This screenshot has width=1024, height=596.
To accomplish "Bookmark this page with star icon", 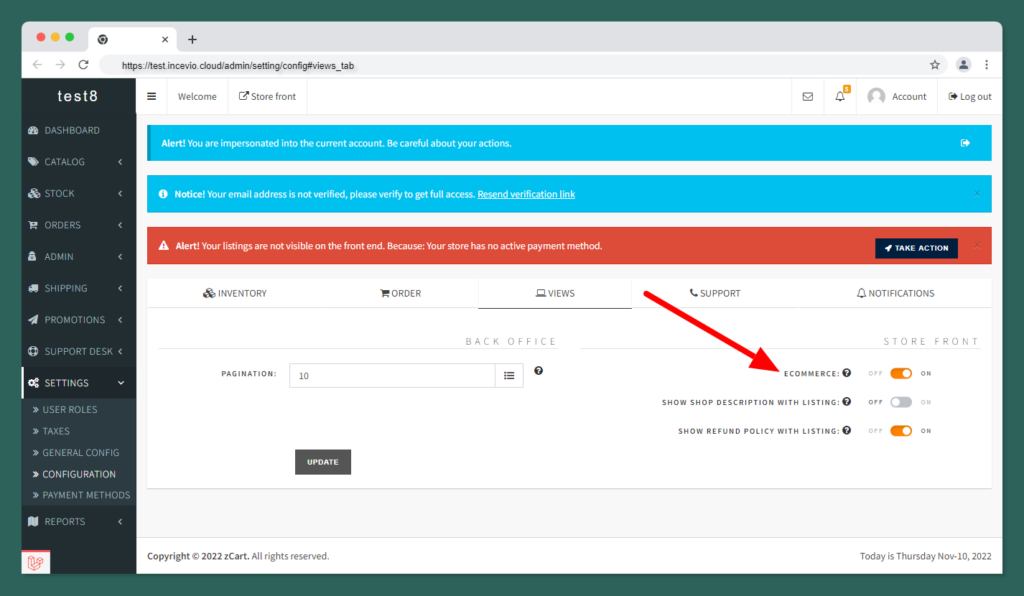I will (935, 65).
